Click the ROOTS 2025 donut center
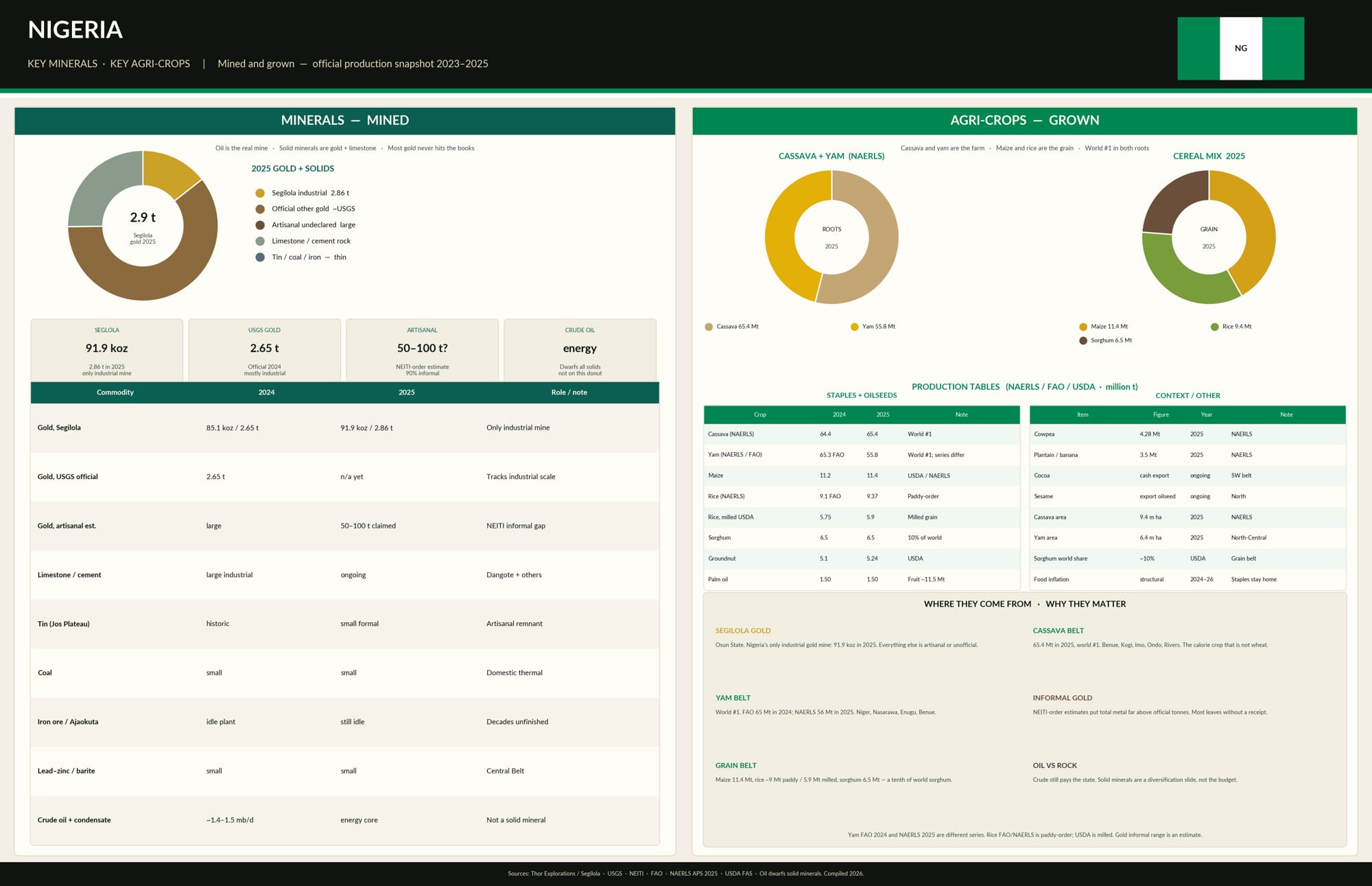The height and width of the screenshot is (886, 1372). click(x=831, y=237)
